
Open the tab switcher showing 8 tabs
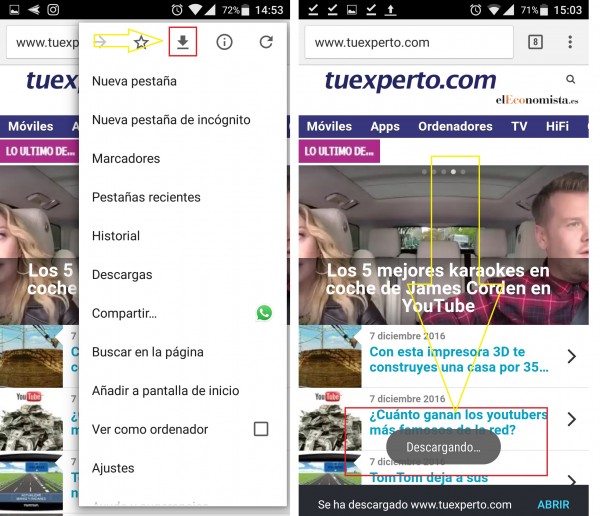(535, 42)
